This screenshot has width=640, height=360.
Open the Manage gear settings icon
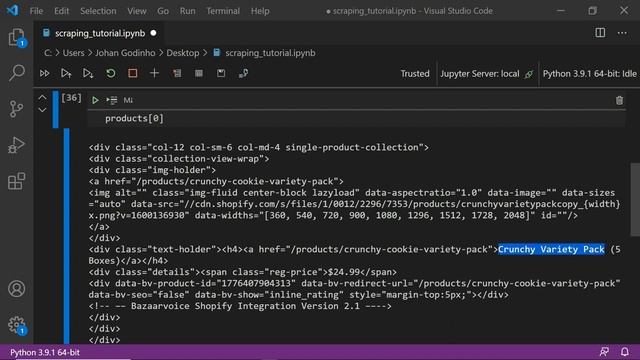tap(16, 325)
